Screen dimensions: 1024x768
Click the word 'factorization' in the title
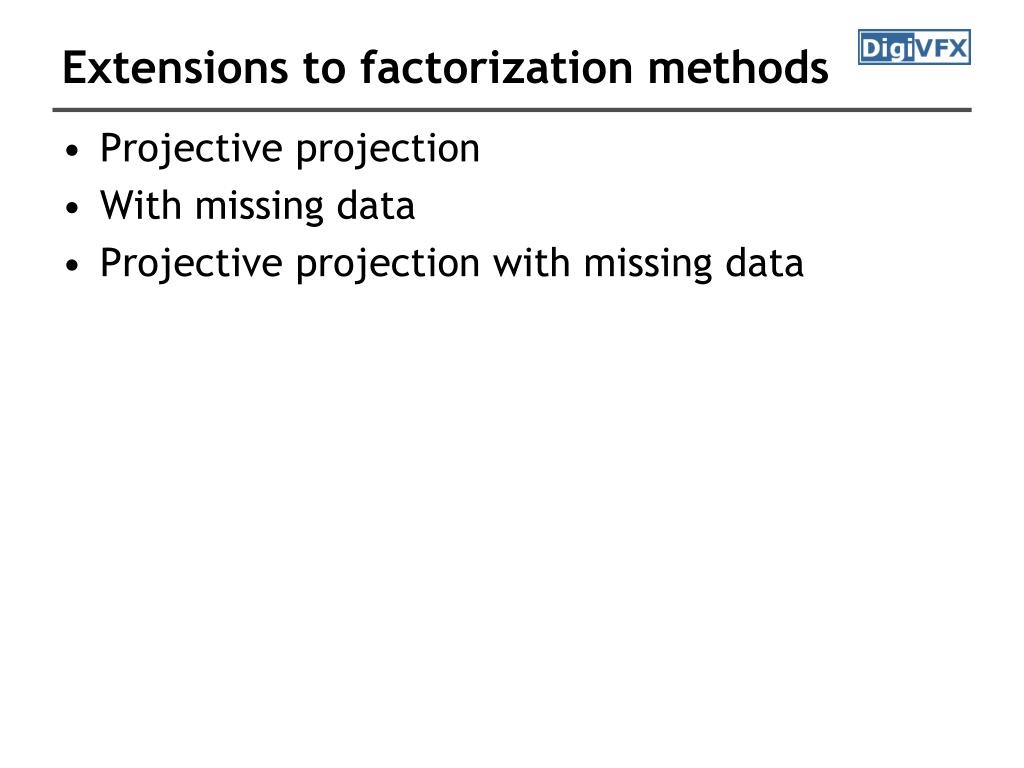point(496,67)
